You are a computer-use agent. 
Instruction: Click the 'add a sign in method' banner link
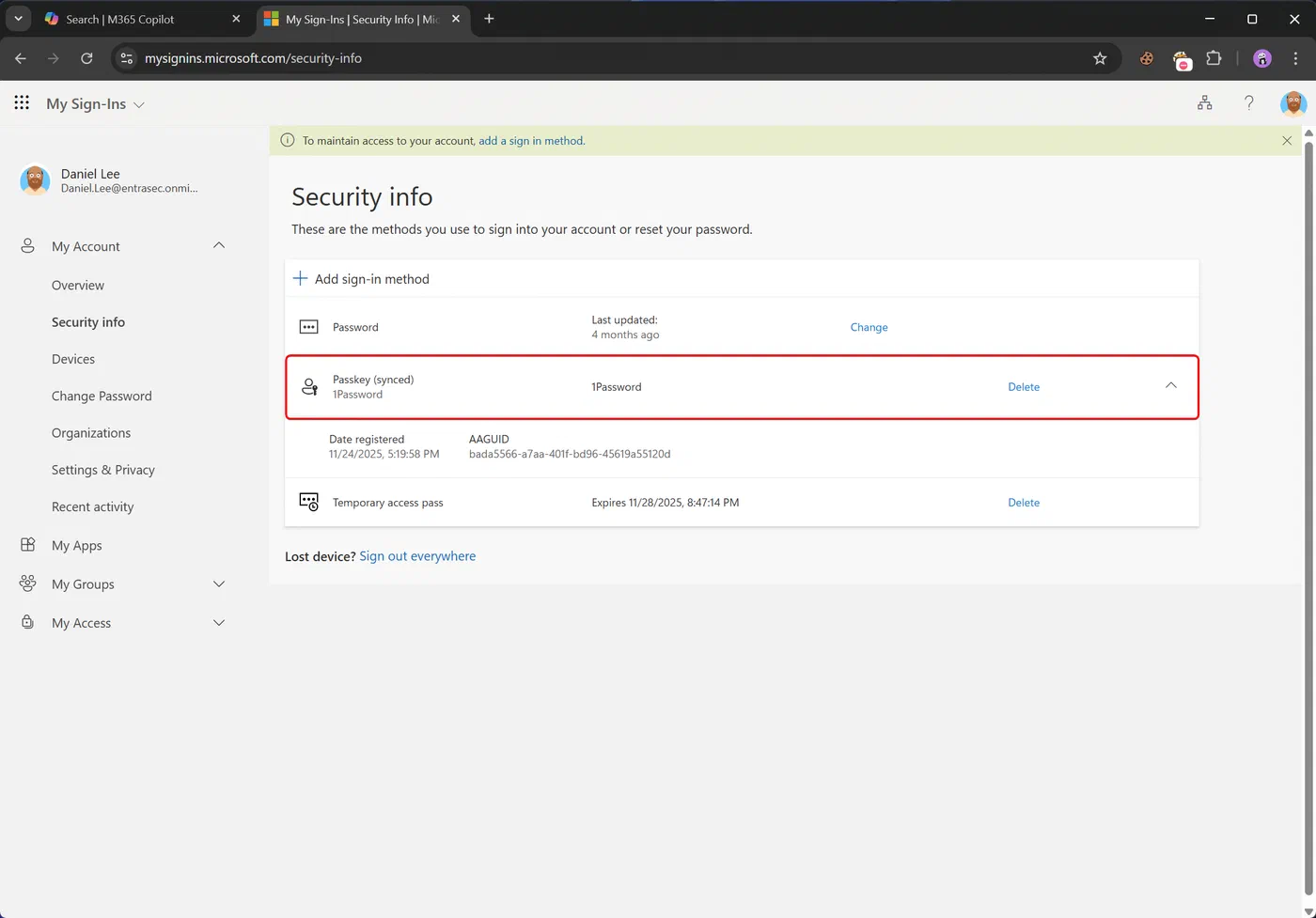pyautogui.click(x=531, y=141)
